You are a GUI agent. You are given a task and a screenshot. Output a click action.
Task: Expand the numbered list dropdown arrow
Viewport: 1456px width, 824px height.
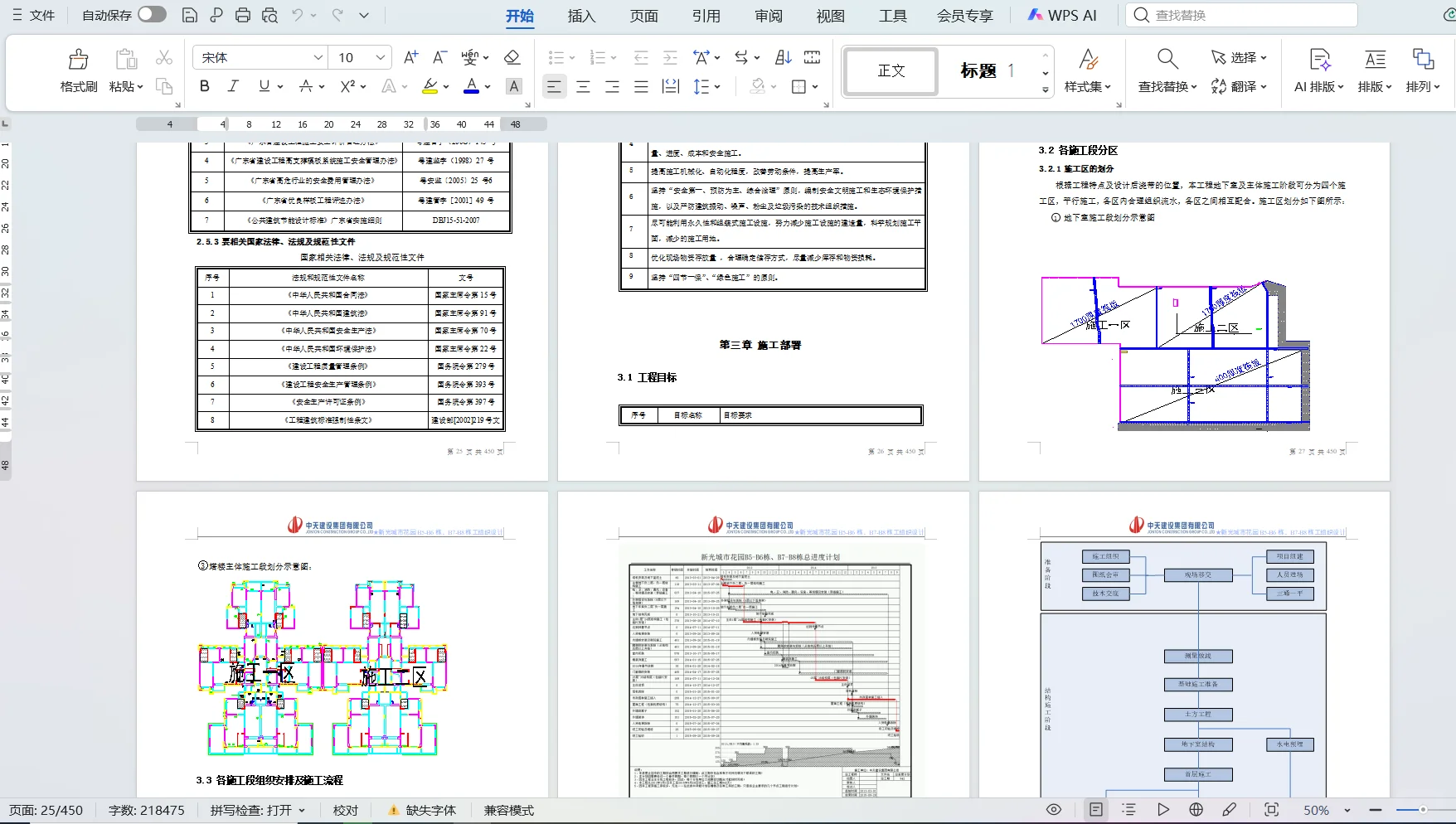point(614,57)
